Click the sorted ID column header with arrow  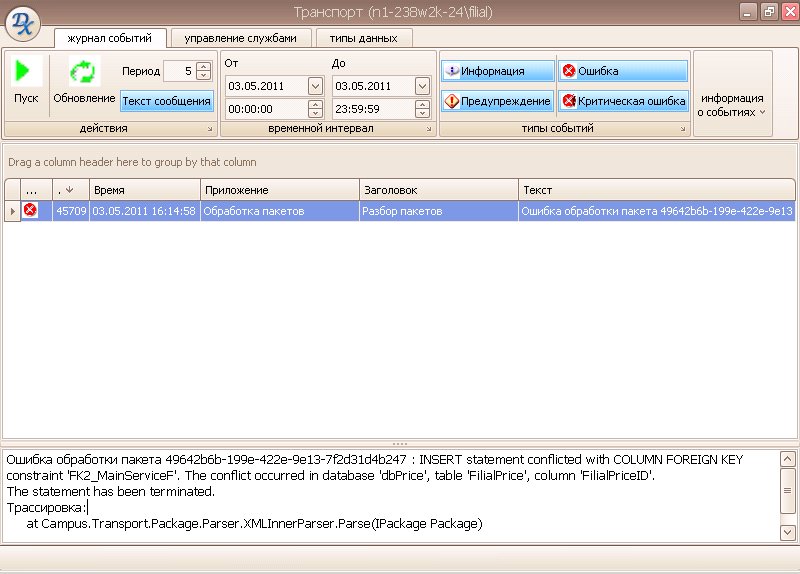[71, 190]
